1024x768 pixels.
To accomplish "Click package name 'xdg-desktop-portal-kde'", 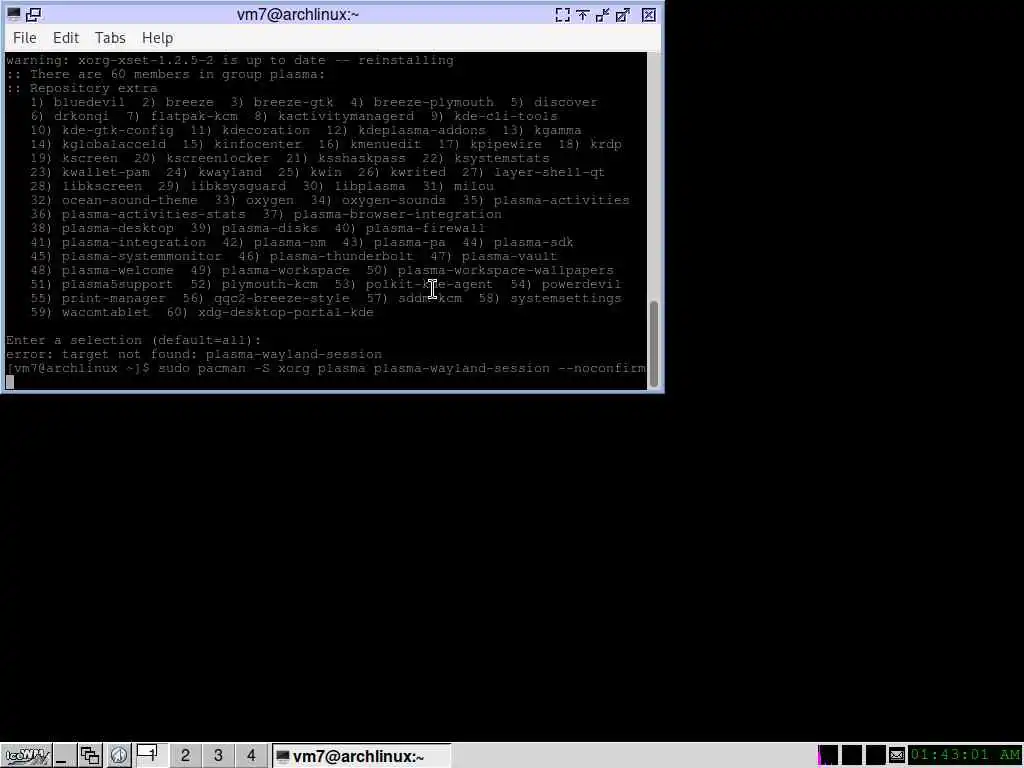I will [x=286, y=313].
